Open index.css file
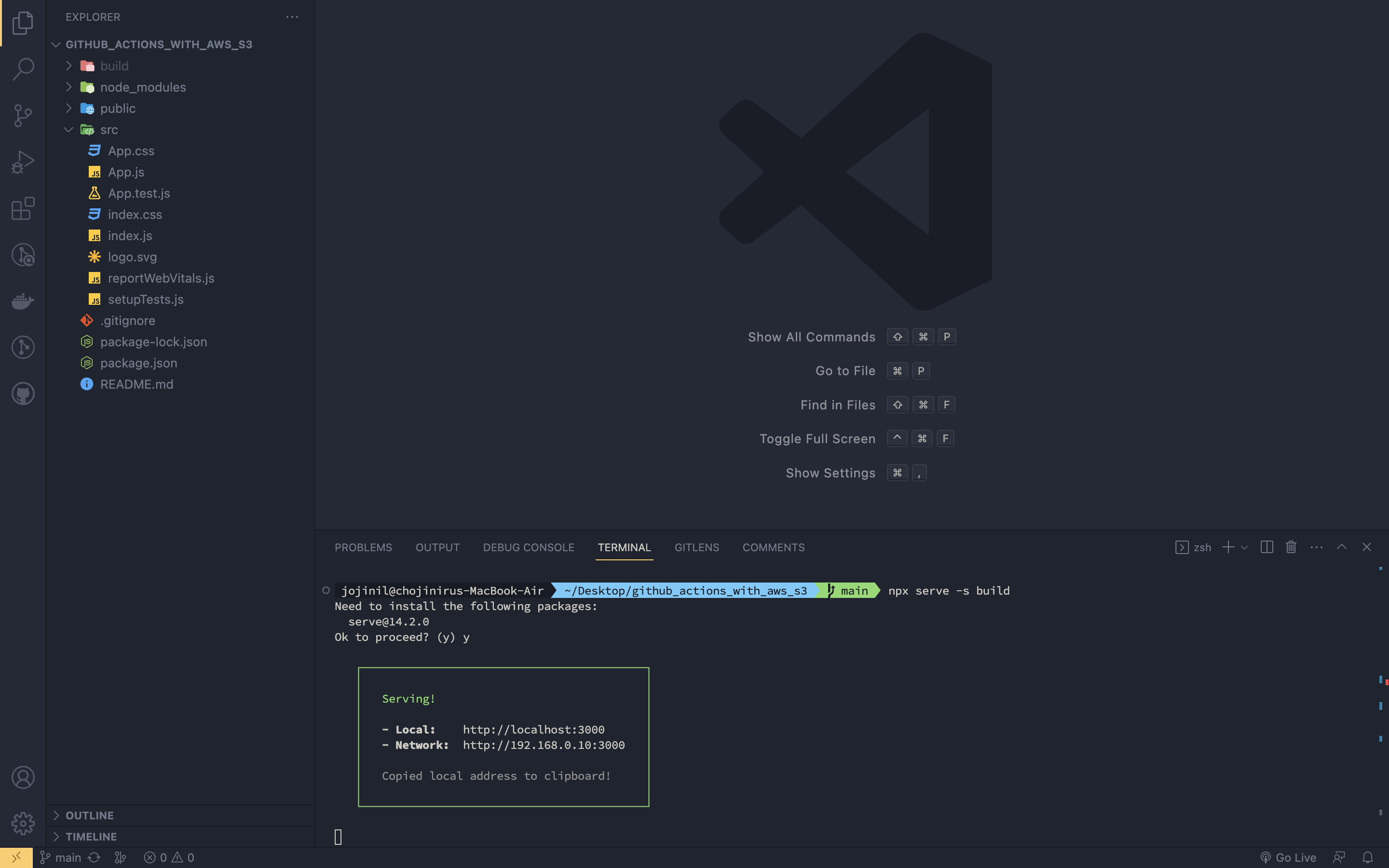 click(180, 215)
